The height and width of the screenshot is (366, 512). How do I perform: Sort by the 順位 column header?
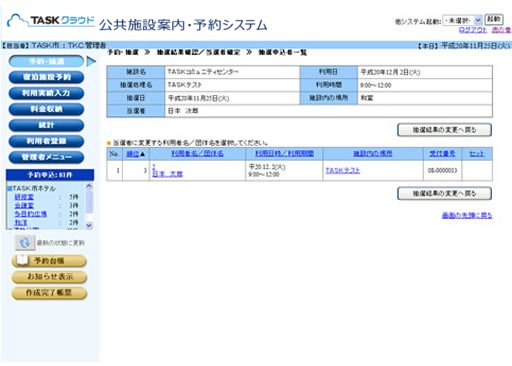(133, 154)
